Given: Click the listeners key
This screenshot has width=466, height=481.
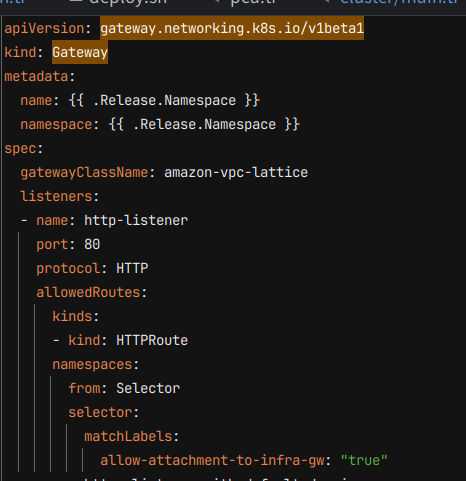Looking at the screenshot, I should point(56,196).
